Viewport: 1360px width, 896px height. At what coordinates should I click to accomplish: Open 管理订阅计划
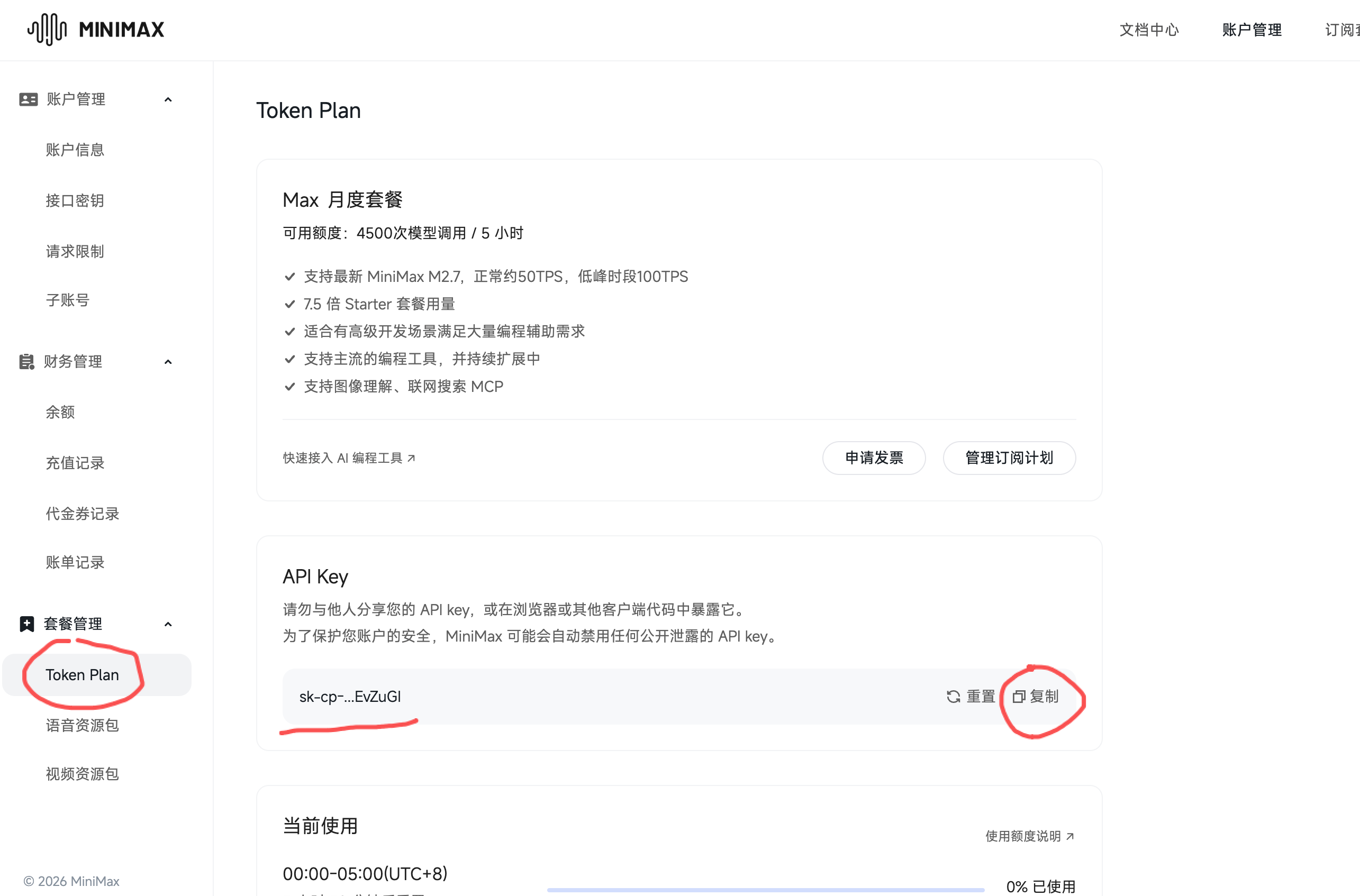tap(1009, 458)
